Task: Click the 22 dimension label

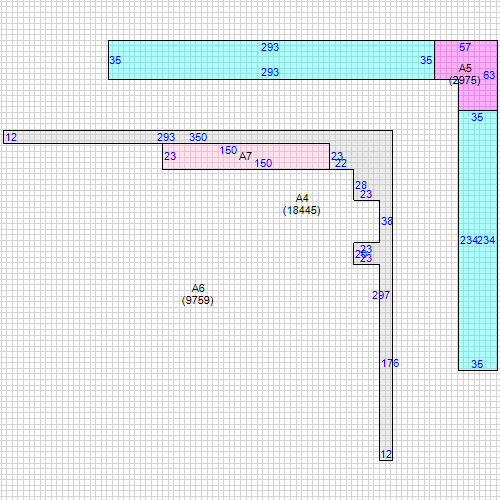Action: 341,163
